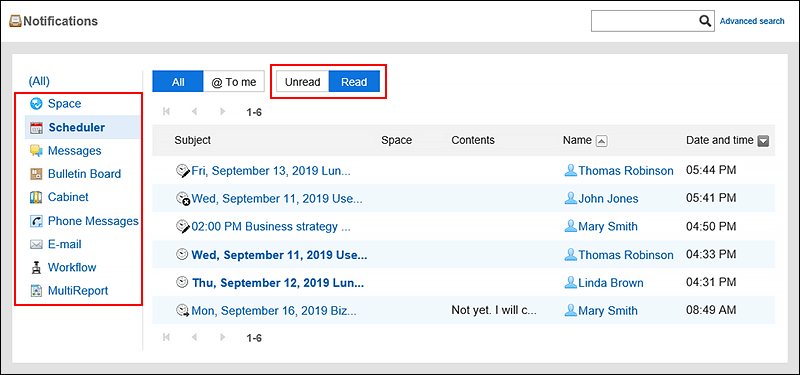Open the Space category
800x375 pixels.
pyautogui.click(x=64, y=104)
